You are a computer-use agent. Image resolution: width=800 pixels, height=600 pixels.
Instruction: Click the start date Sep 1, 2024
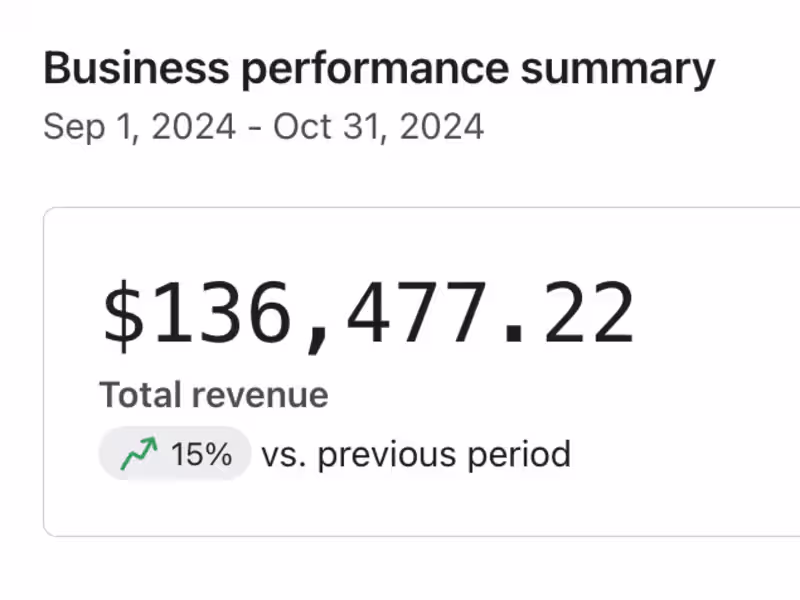140,127
